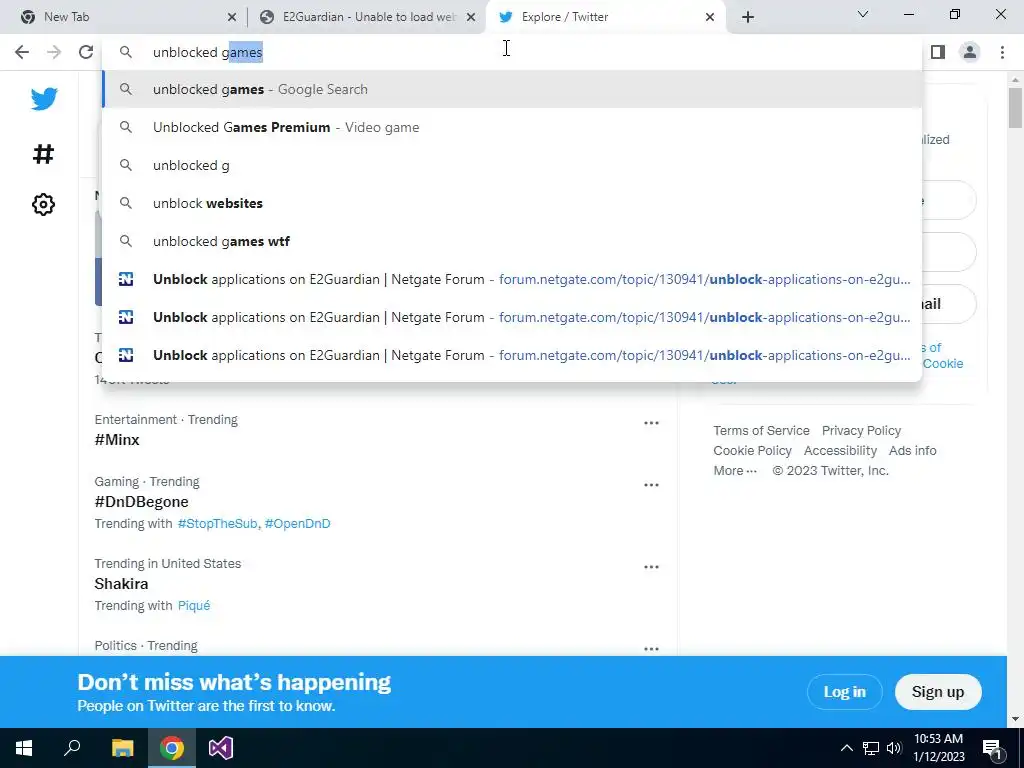1024x768 pixels.
Task: Open Settings gear in Twitter sidebar
Action: coord(43,204)
